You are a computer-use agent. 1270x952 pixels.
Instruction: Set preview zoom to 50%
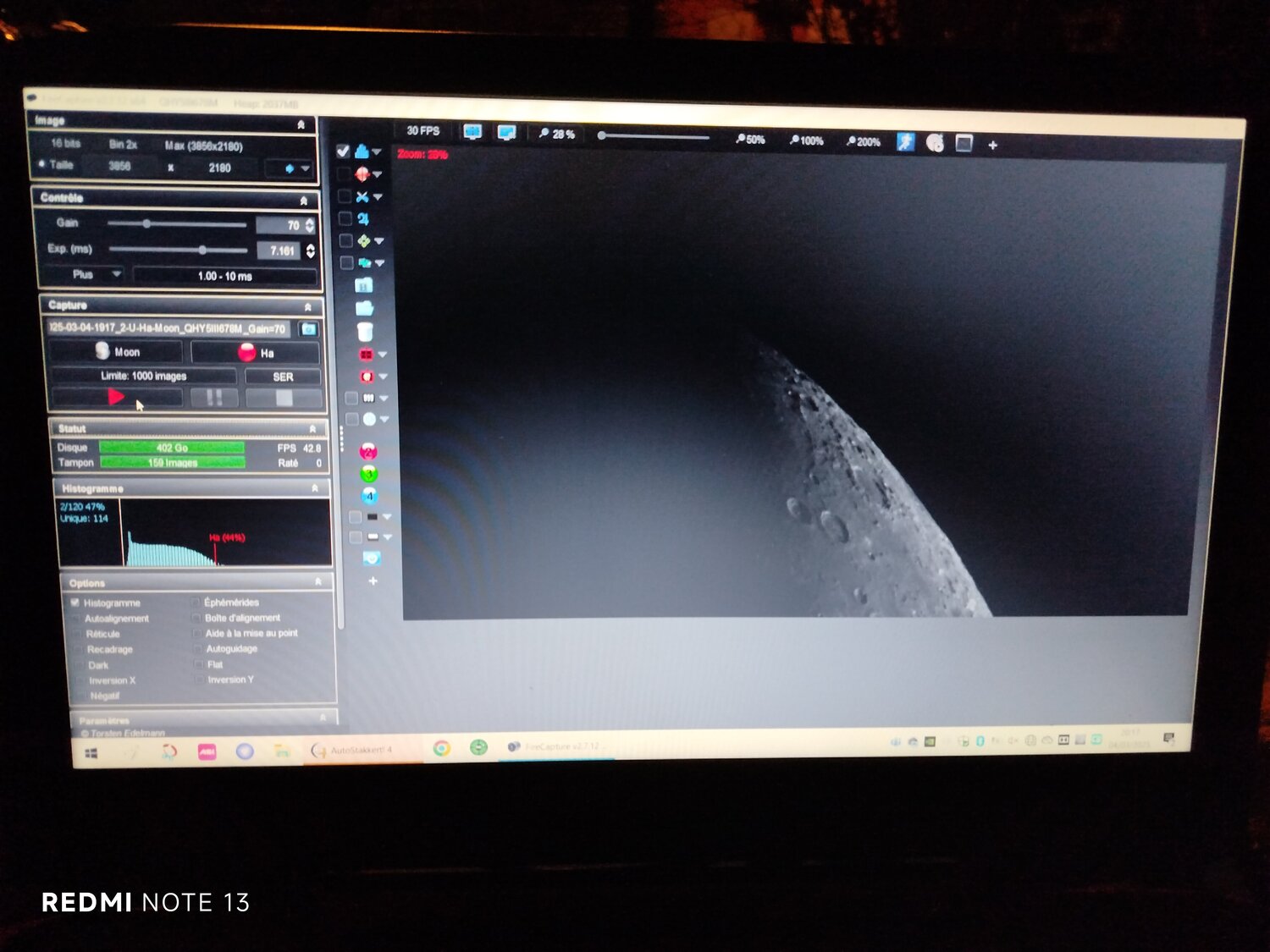[x=750, y=140]
